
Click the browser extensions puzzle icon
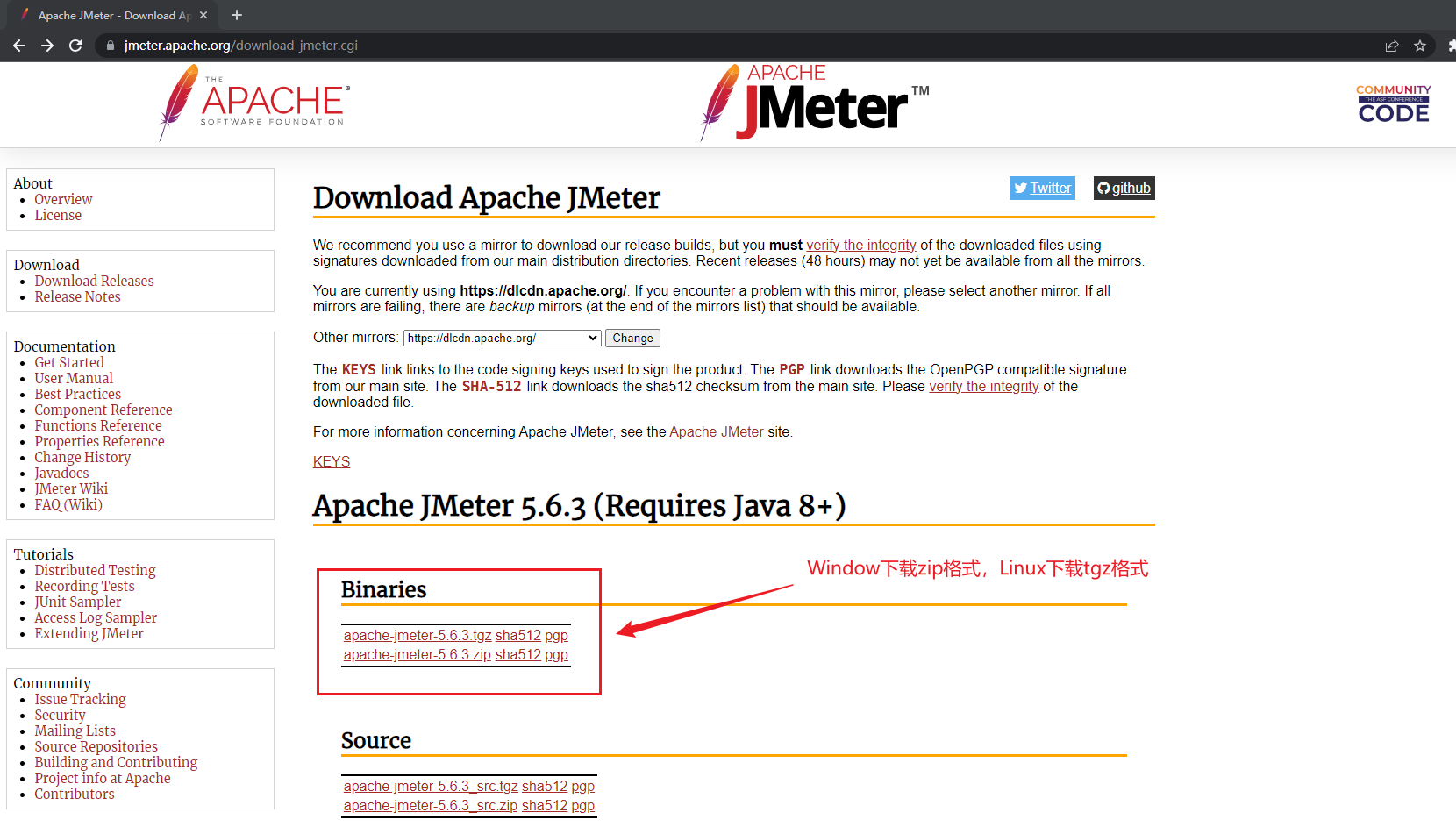1452,46
